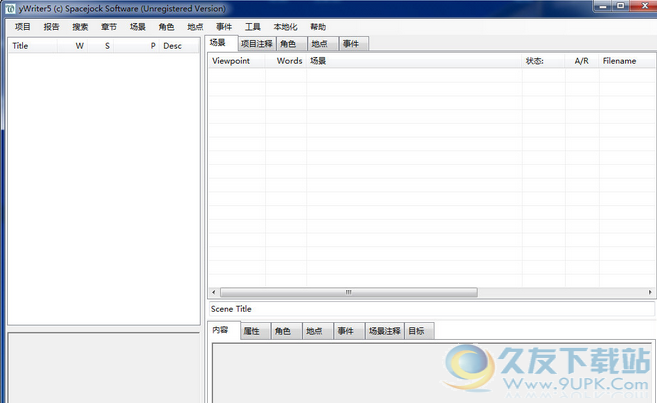The width and height of the screenshot is (657, 403).
Task: Sort scenes by Viewpoint column header
Action: [x=237, y=61]
